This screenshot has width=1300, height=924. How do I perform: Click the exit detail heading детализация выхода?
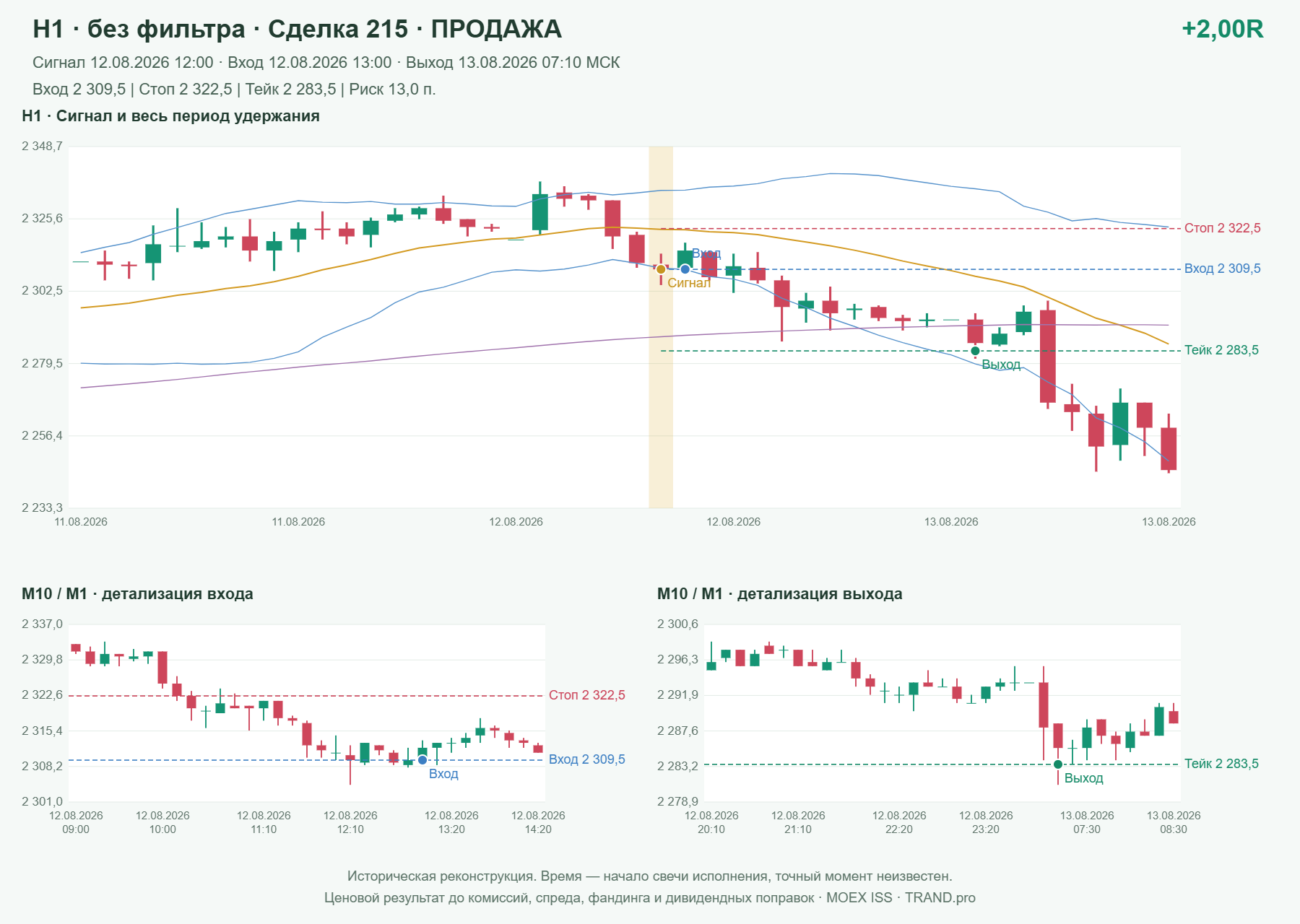point(780,594)
